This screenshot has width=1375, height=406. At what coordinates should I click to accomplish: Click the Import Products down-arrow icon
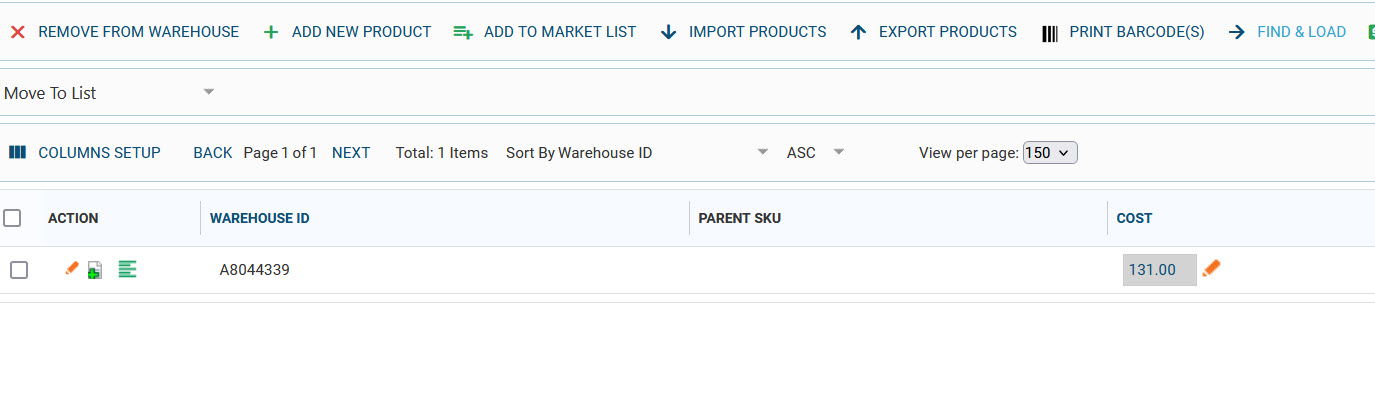669,32
